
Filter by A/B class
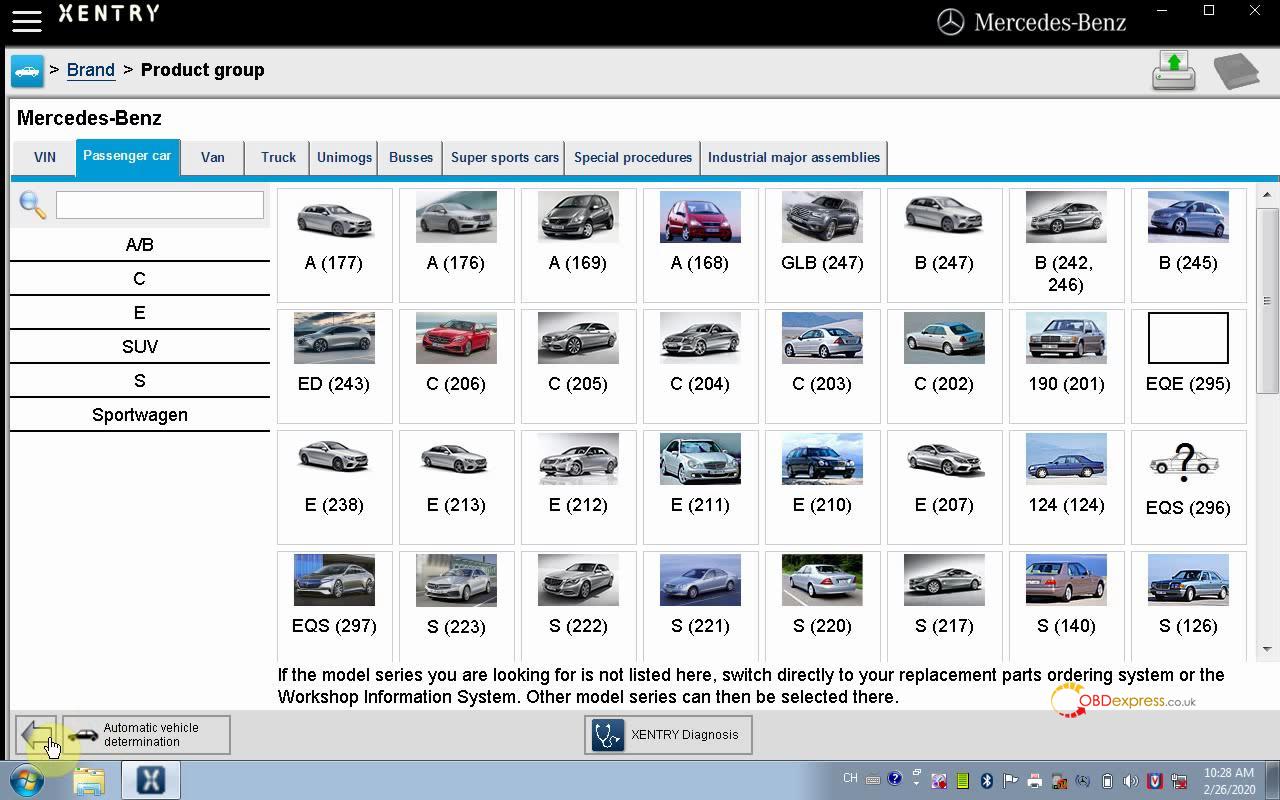(140, 245)
